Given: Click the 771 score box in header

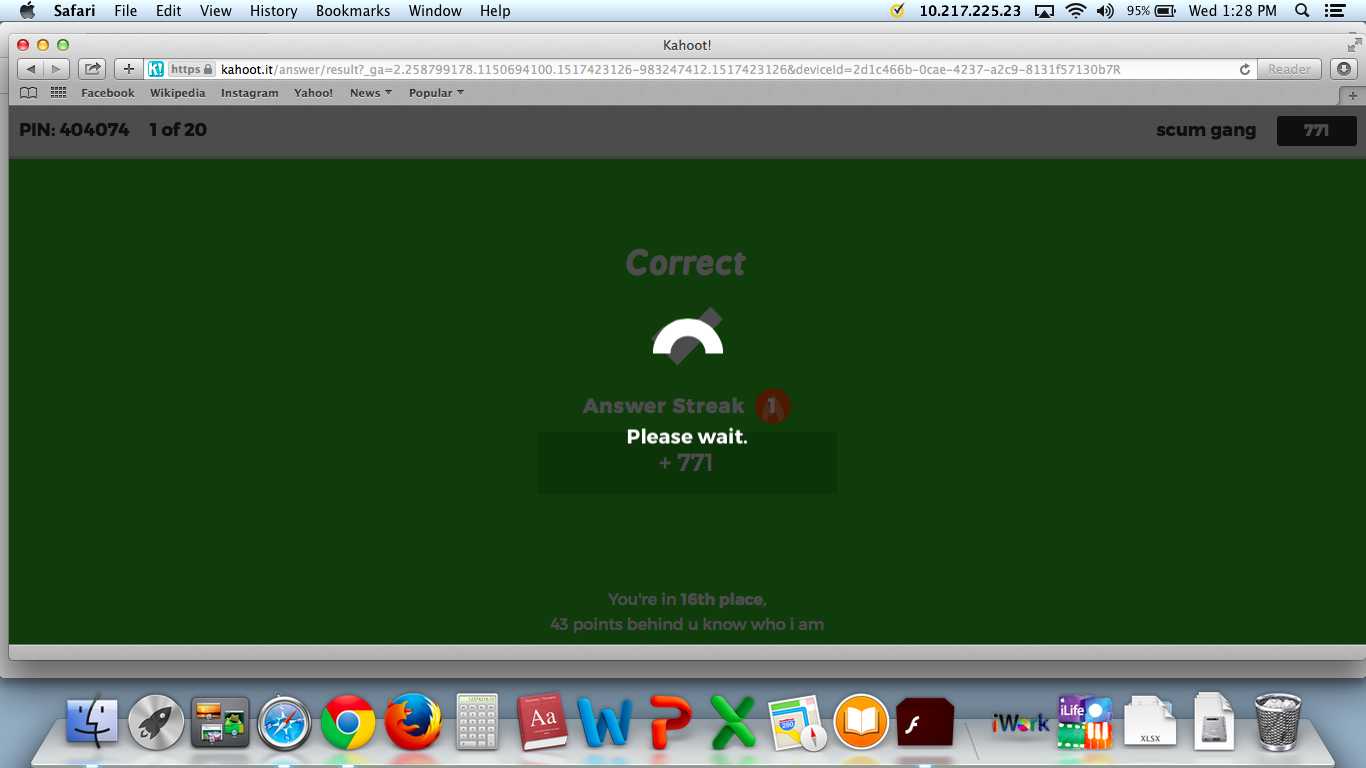Looking at the screenshot, I should pyautogui.click(x=1317, y=131).
